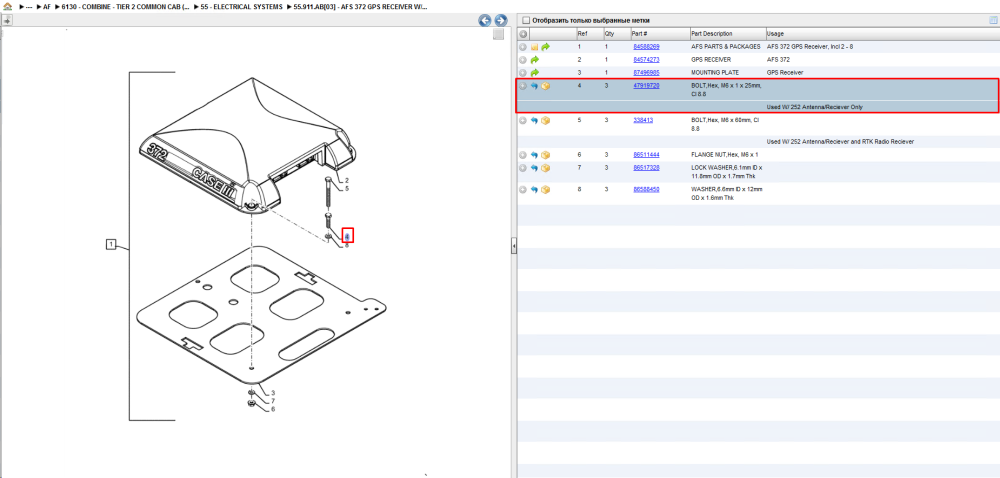This screenshot has height=478, width=1000.
Task: Toggle 'Отобразить только выбранные метки' checkbox
Action: pos(526,20)
